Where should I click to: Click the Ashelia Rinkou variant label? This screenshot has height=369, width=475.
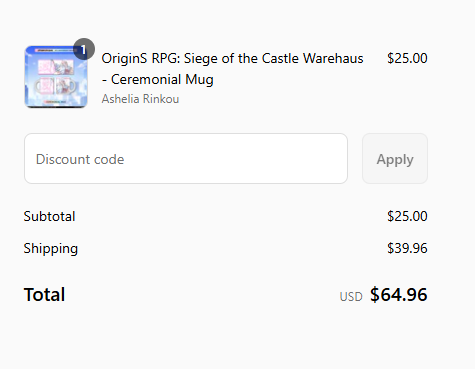pos(140,99)
